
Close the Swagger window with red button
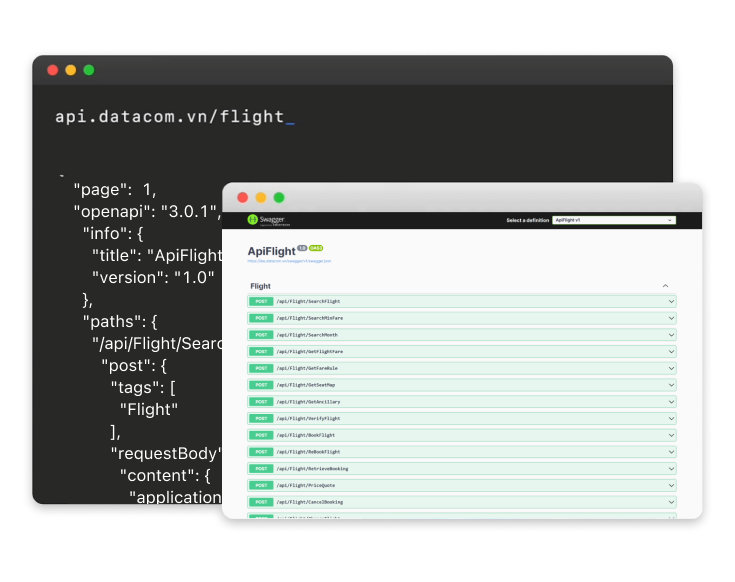243,197
